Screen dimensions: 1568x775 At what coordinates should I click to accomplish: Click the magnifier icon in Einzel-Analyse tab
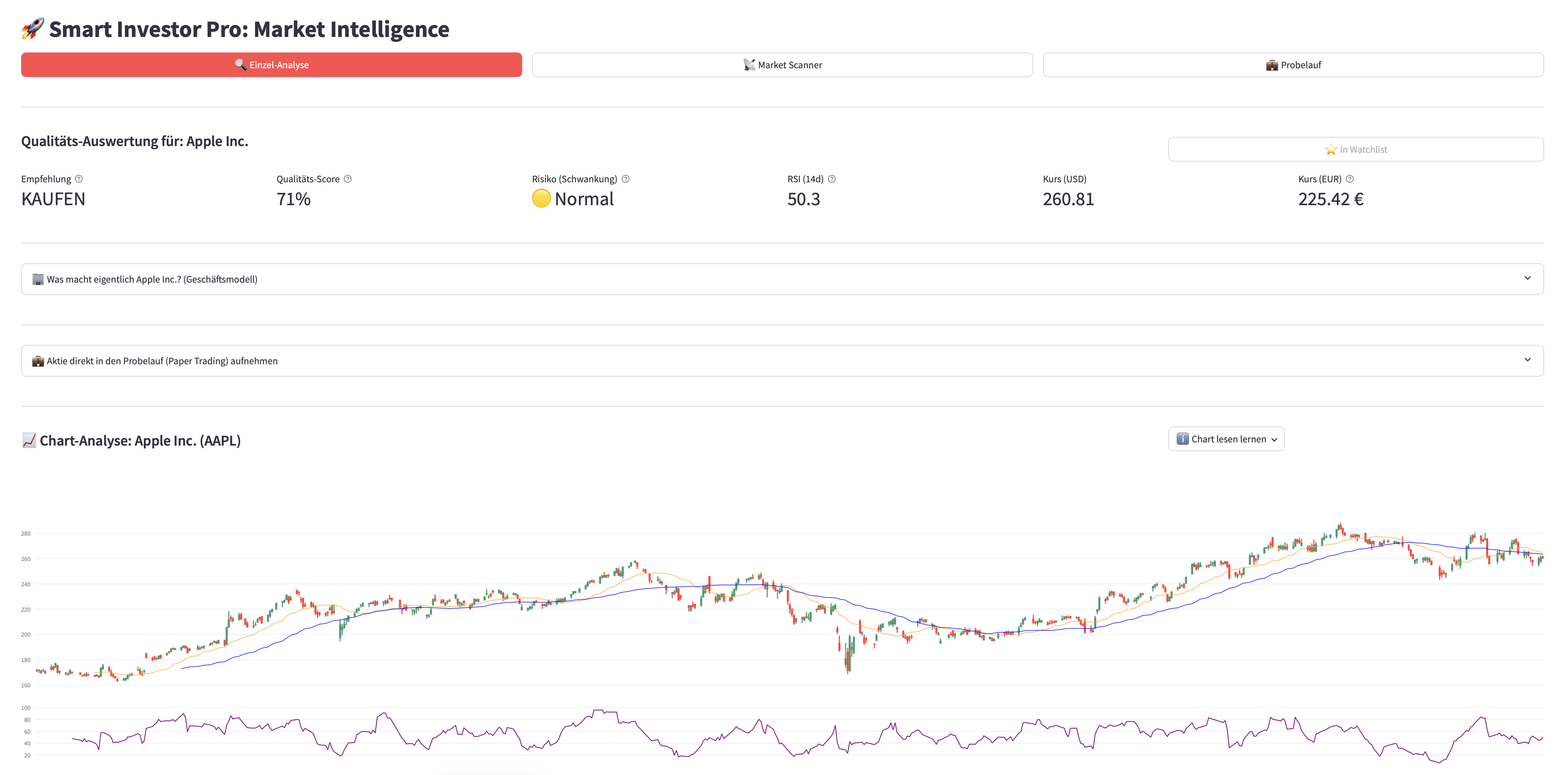[x=240, y=64]
